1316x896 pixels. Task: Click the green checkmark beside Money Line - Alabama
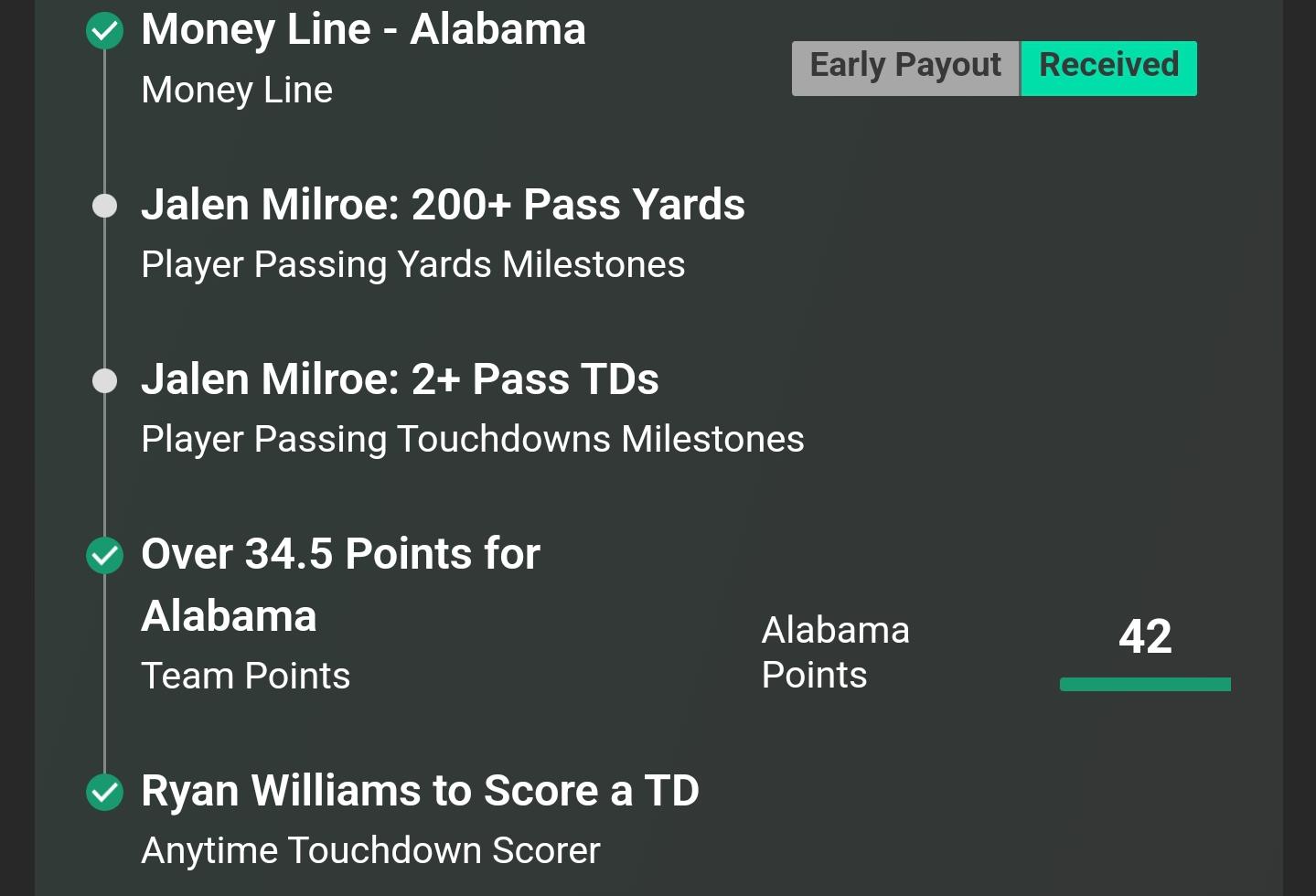click(105, 31)
